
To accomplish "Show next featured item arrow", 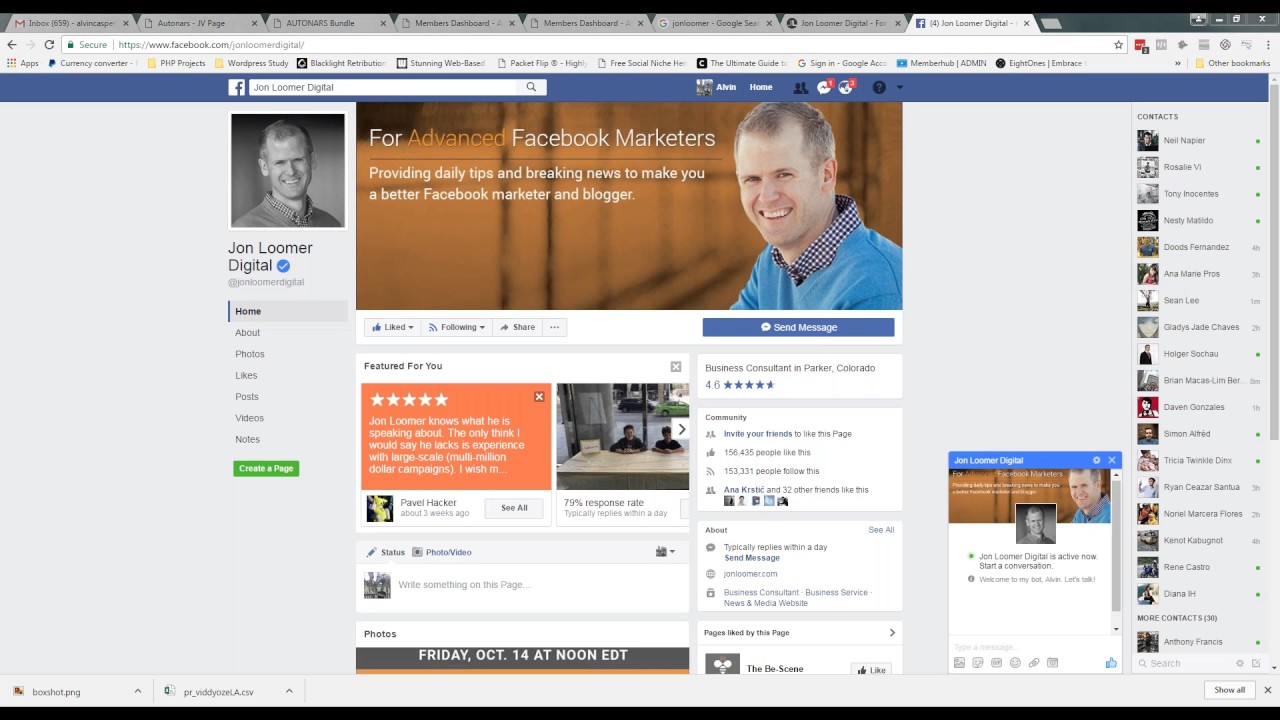I will pos(682,430).
